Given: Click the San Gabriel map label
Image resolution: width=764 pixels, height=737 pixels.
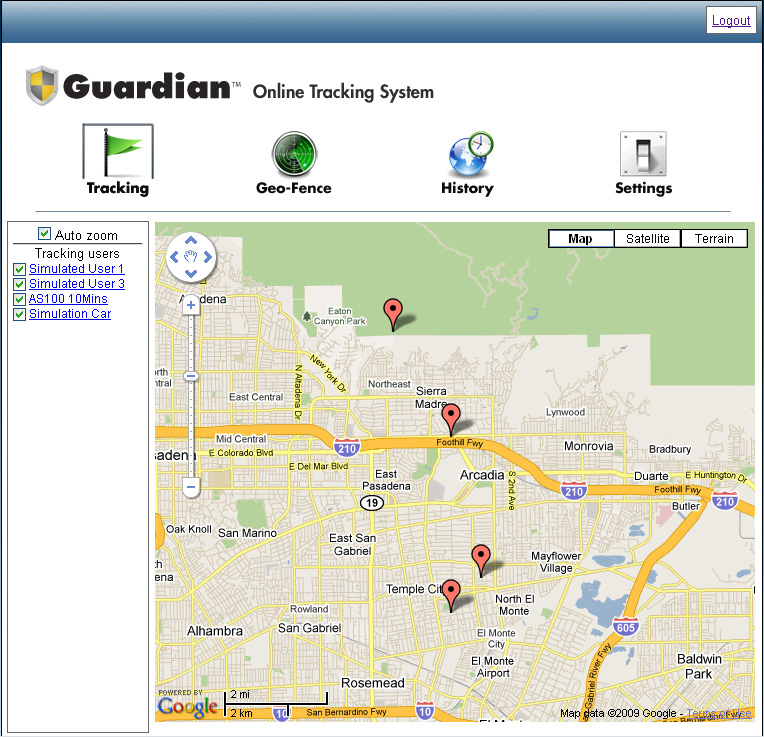Looking at the screenshot, I should pyautogui.click(x=309, y=628).
